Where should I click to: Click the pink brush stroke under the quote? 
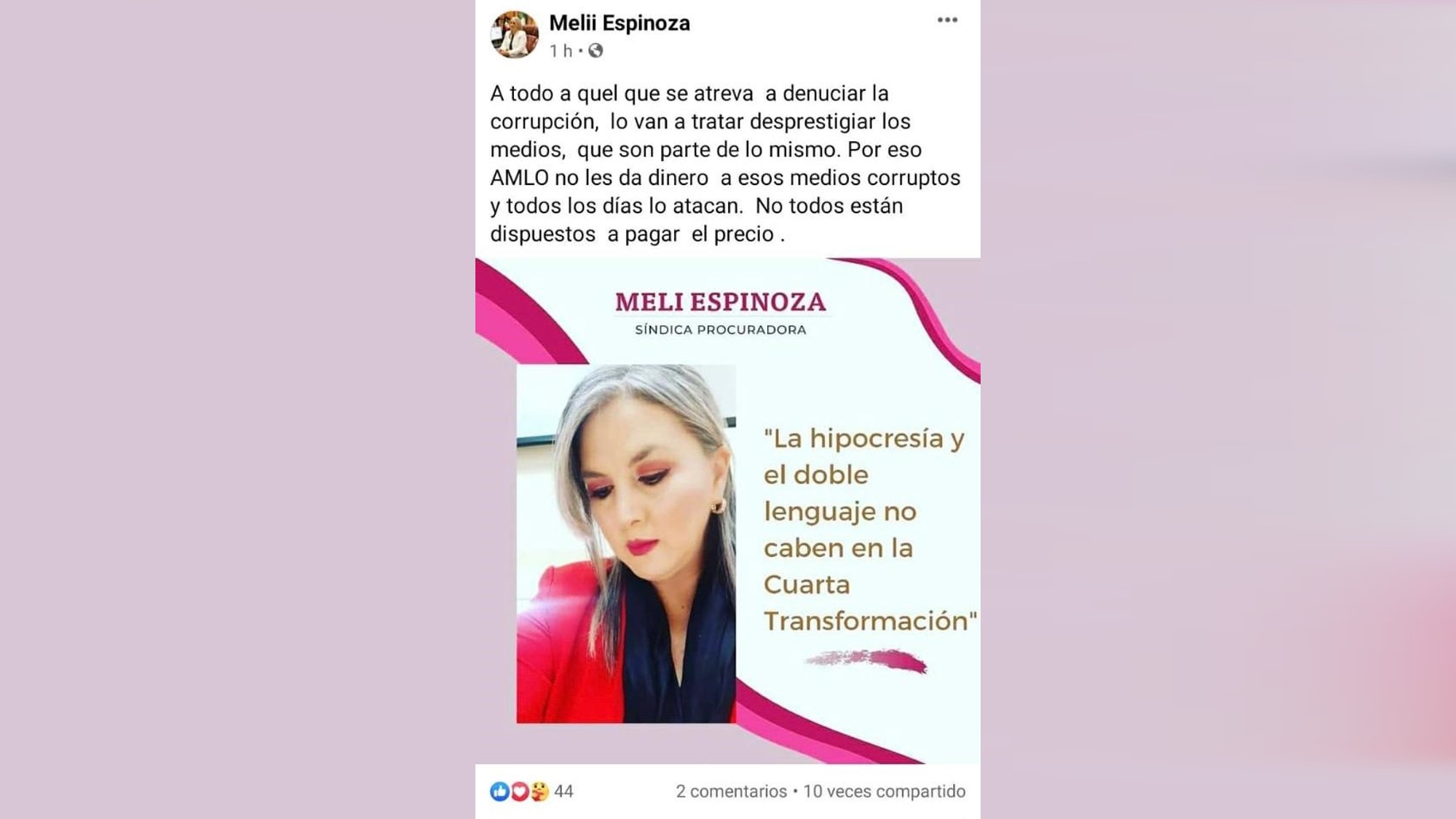point(866,660)
